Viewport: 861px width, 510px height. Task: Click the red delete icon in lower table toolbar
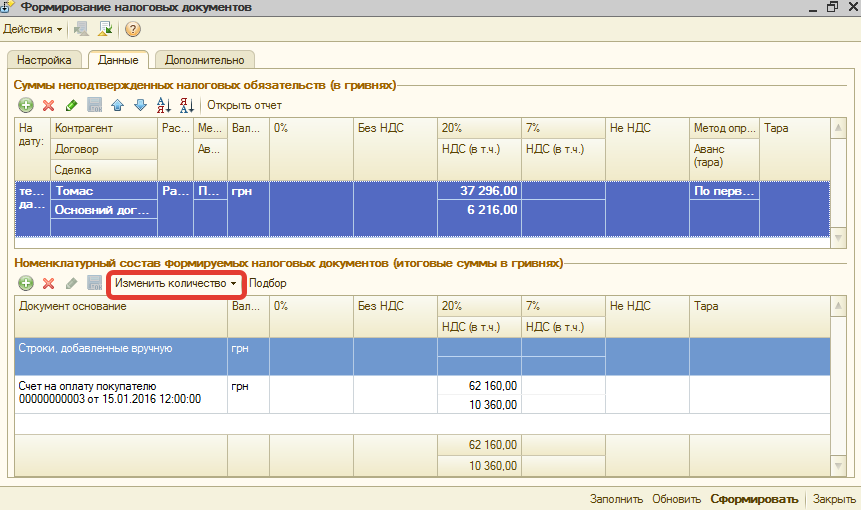pos(48,284)
